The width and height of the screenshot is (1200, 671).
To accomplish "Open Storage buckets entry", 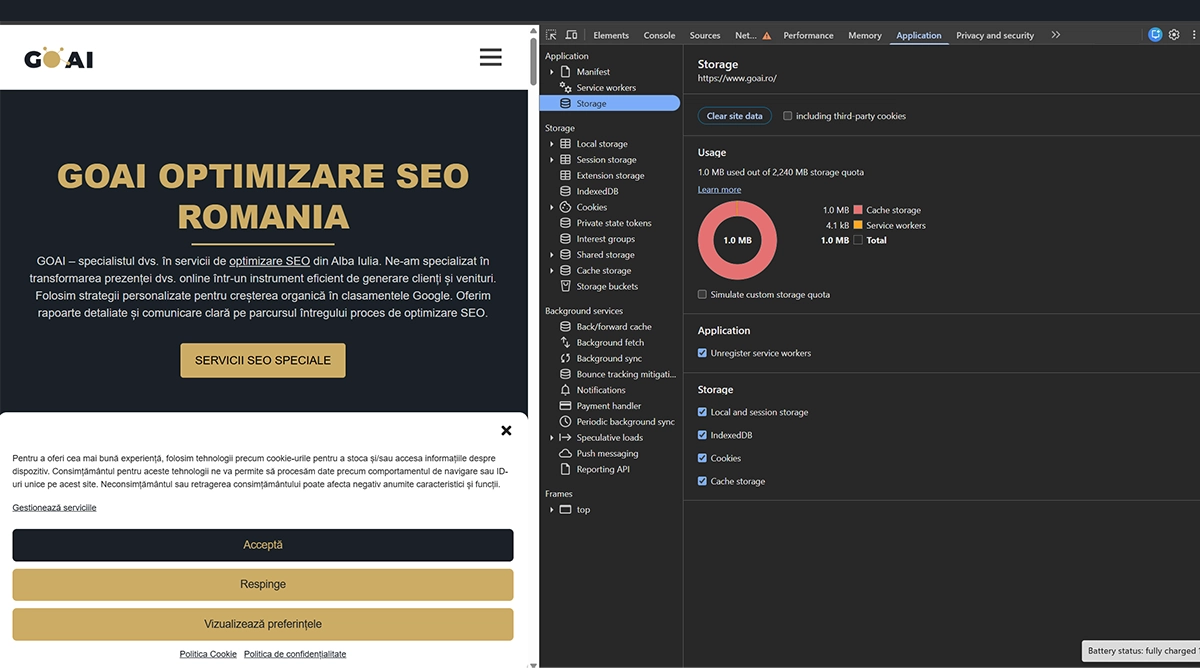I will point(607,286).
